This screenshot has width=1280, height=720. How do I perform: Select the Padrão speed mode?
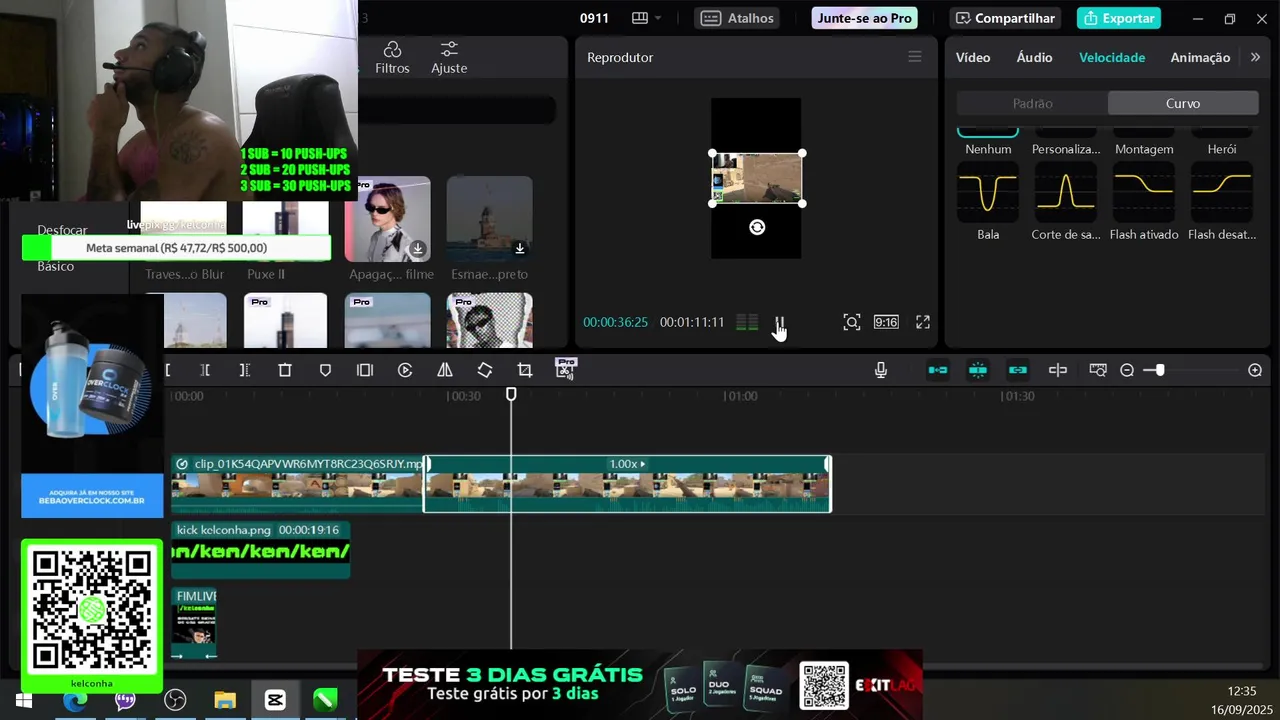click(x=1032, y=103)
